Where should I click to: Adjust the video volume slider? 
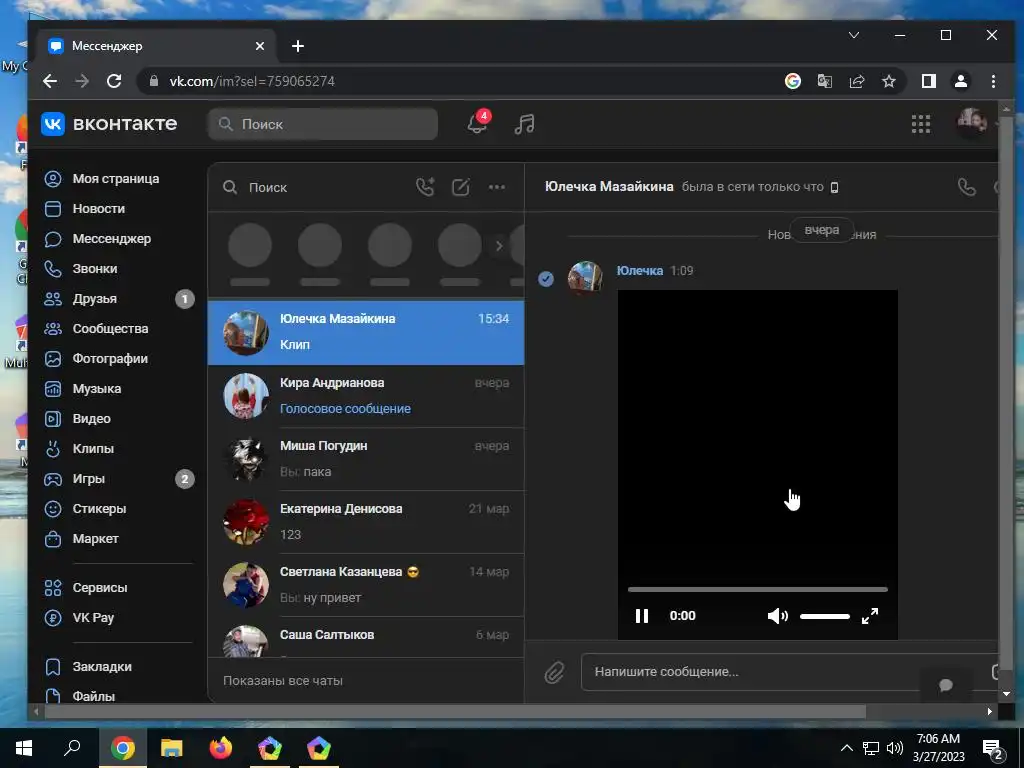pos(825,616)
